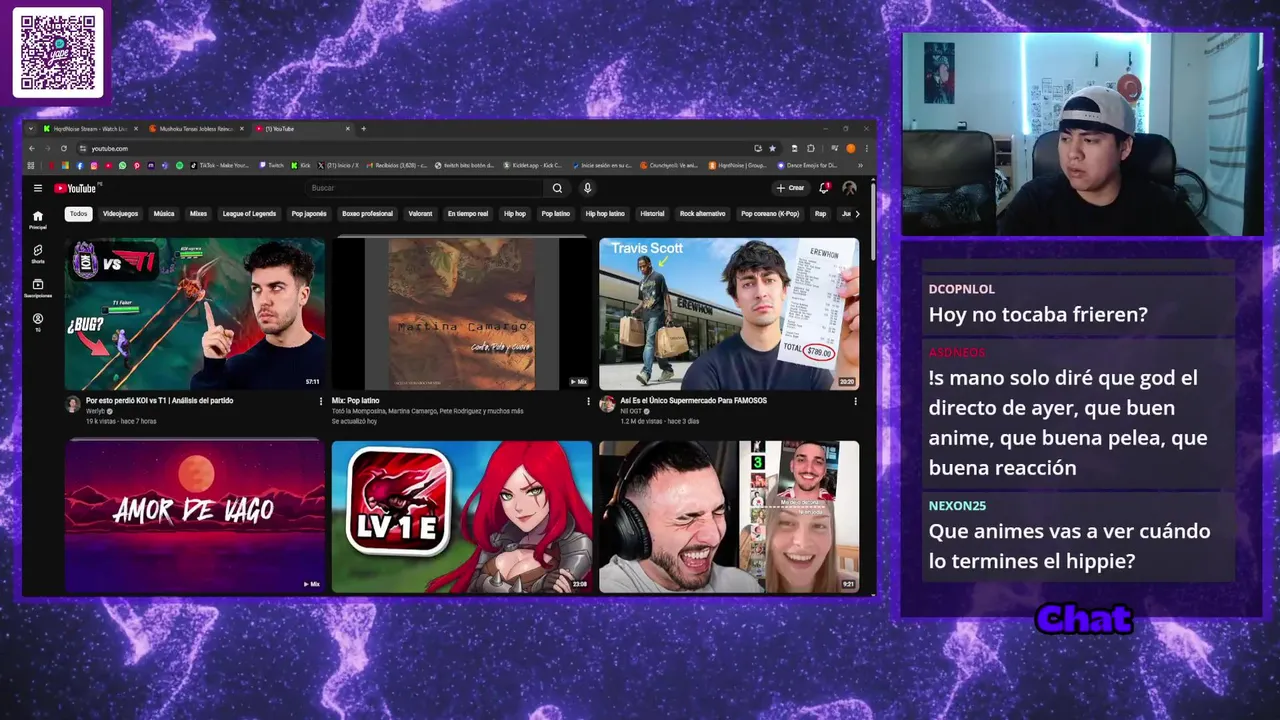Click the Crear button
This screenshot has height=720, width=1280.
(790, 188)
